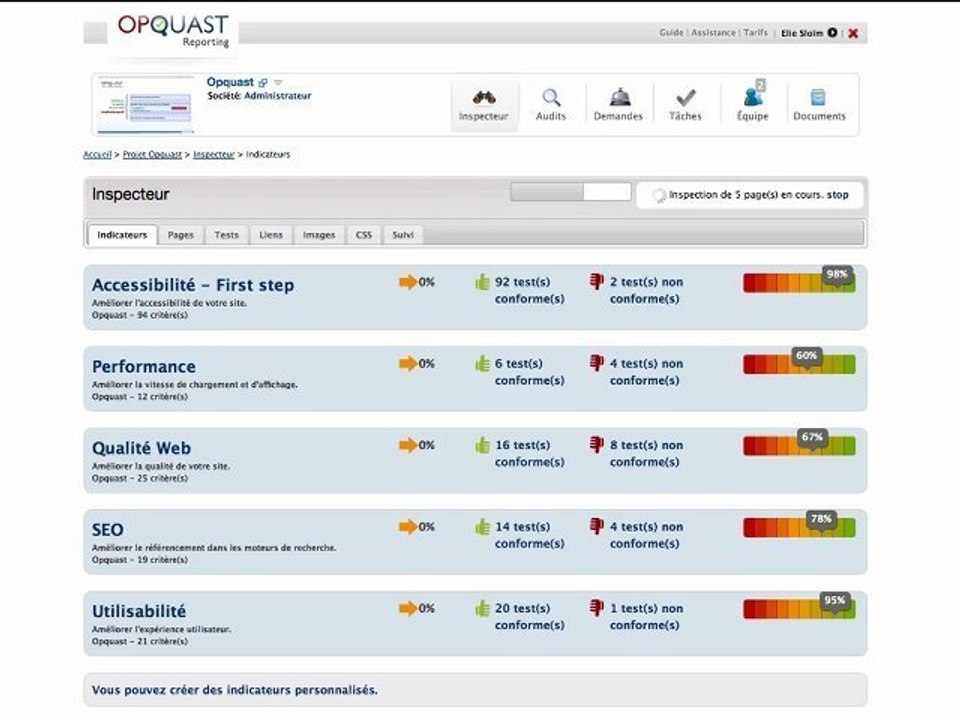The image size is (960, 720).
Task: Click thumbs-down icon in SEO row
Action: click(x=596, y=526)
